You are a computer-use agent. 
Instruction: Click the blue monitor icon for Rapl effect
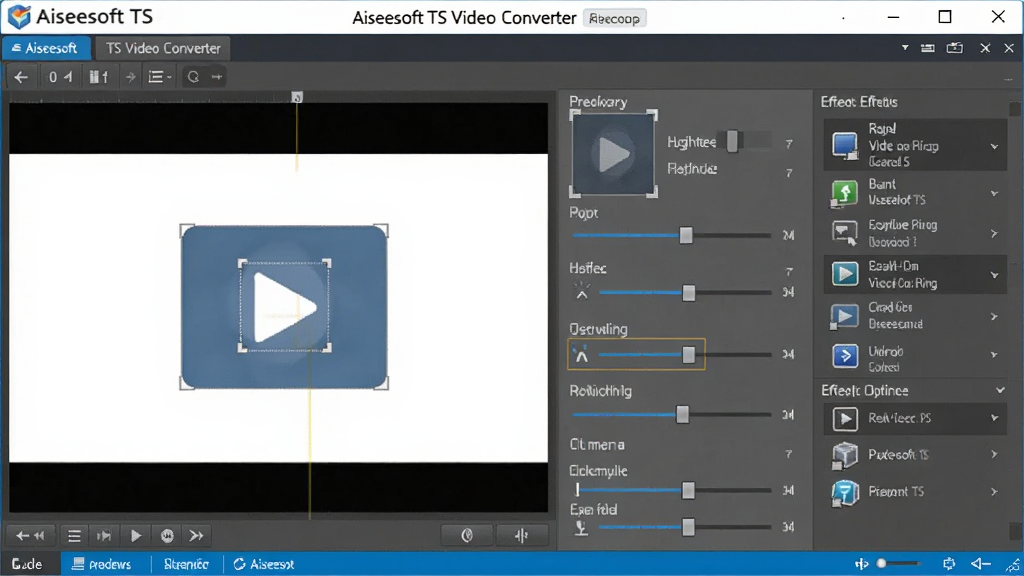pos(844,145)
